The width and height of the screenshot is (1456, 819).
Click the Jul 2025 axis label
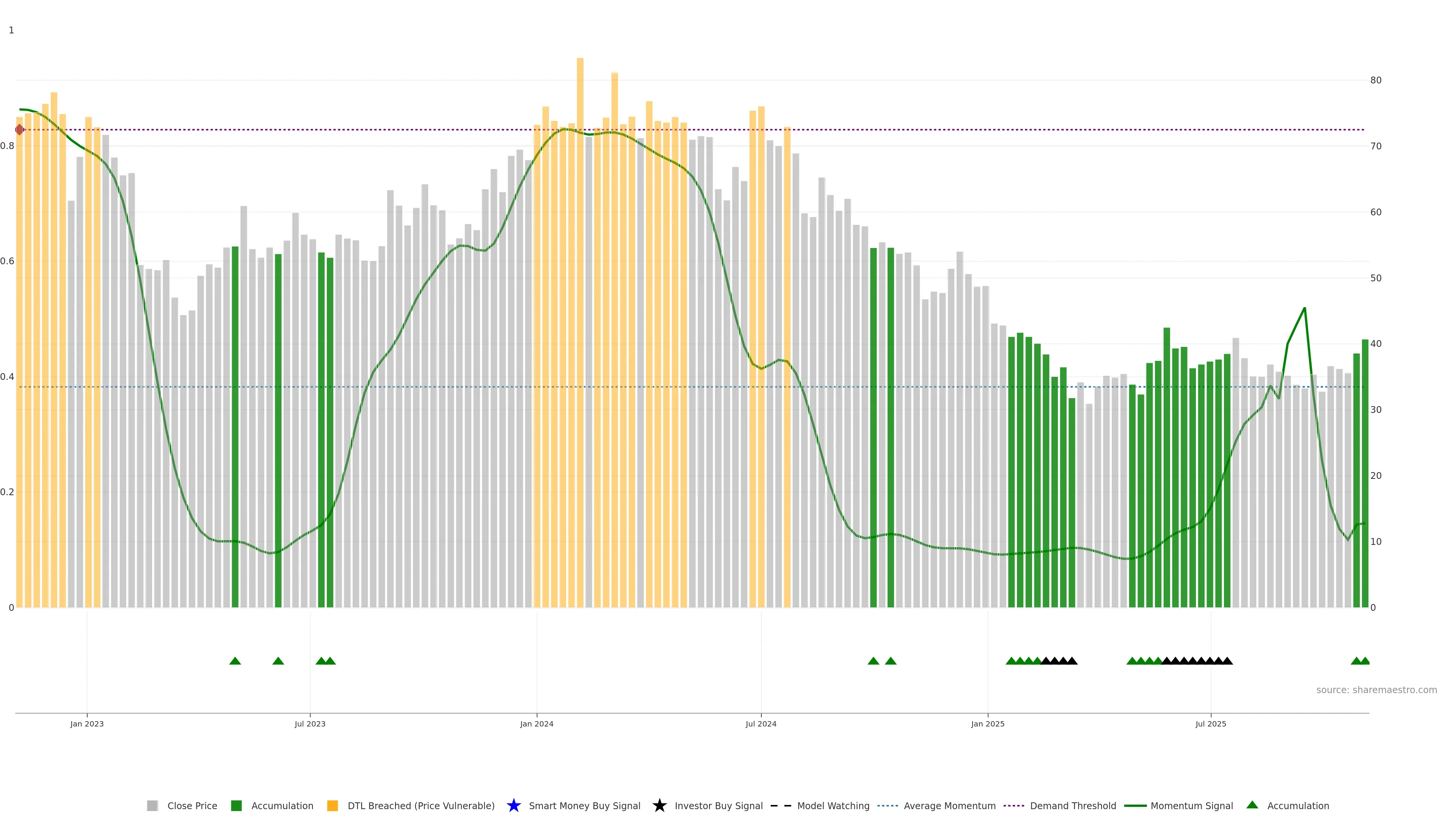point(1210,723)
